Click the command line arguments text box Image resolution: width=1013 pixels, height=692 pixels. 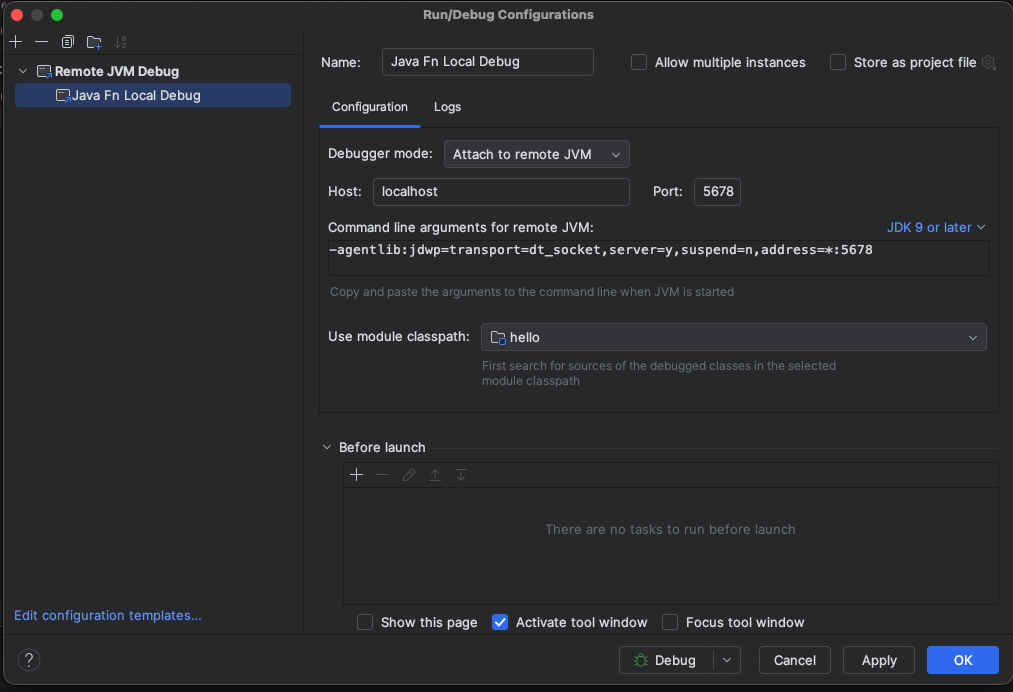(x=658, y=258)
